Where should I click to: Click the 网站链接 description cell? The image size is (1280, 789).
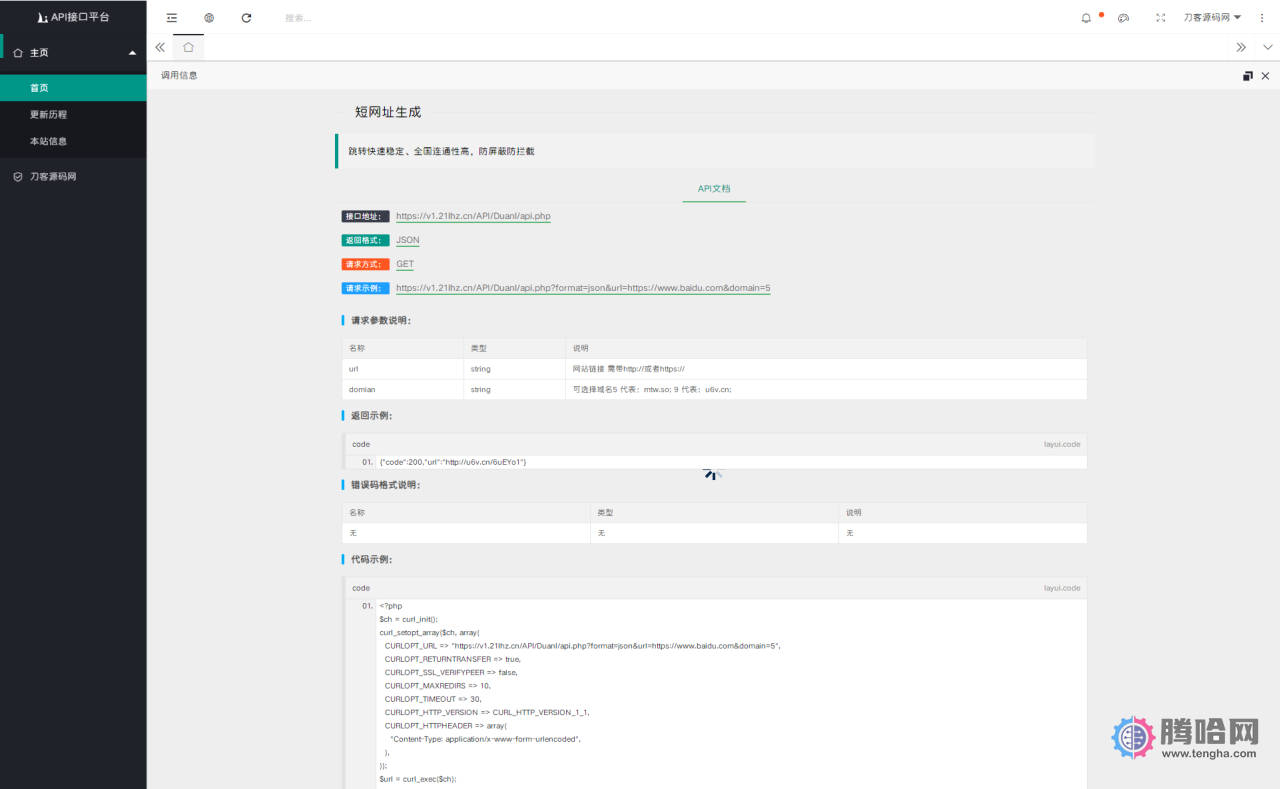[x=826, y=369]
